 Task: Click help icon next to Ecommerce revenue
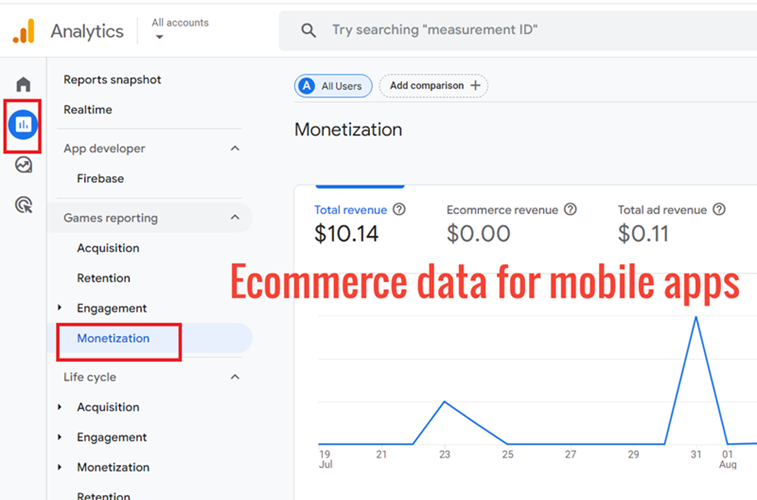(570, 209)
